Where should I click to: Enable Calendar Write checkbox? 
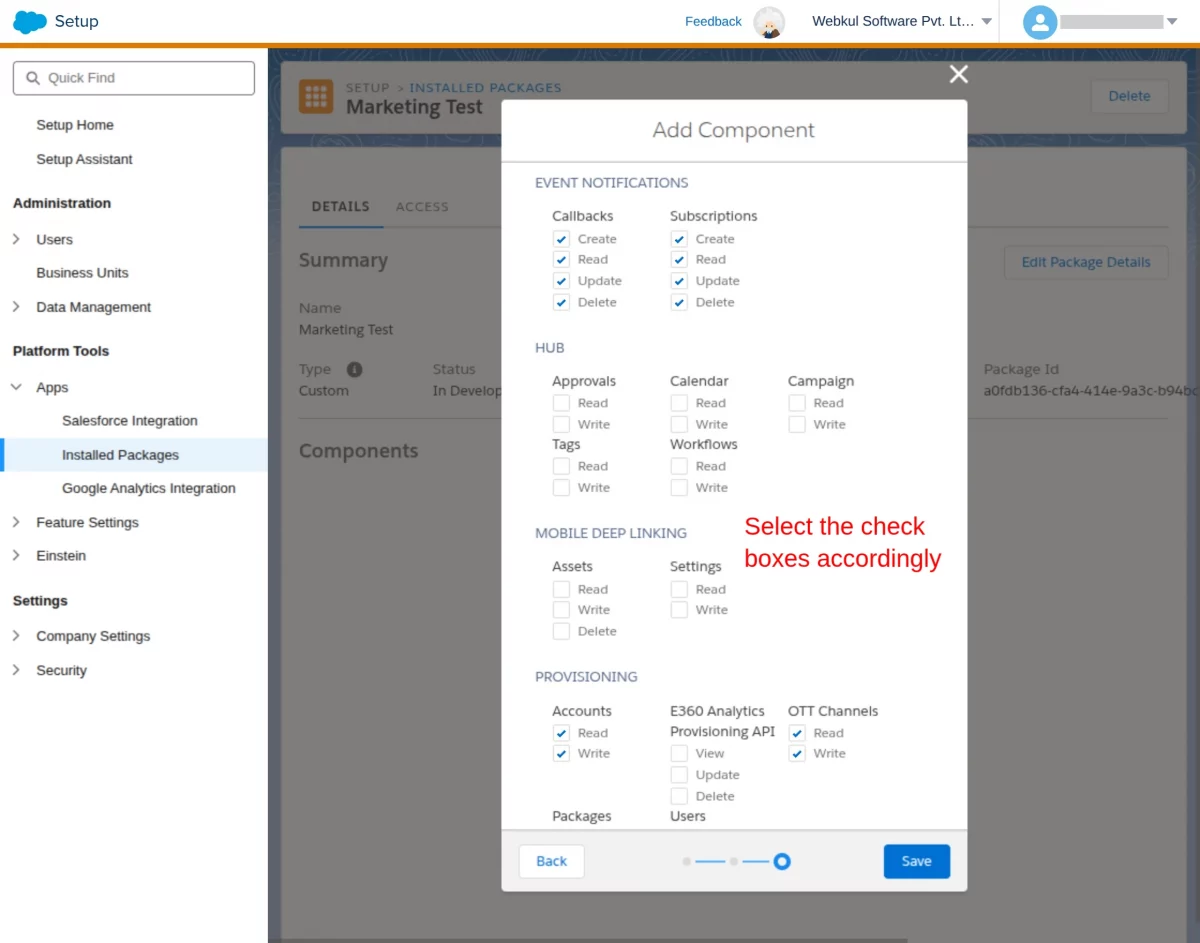tap(679, 424)
